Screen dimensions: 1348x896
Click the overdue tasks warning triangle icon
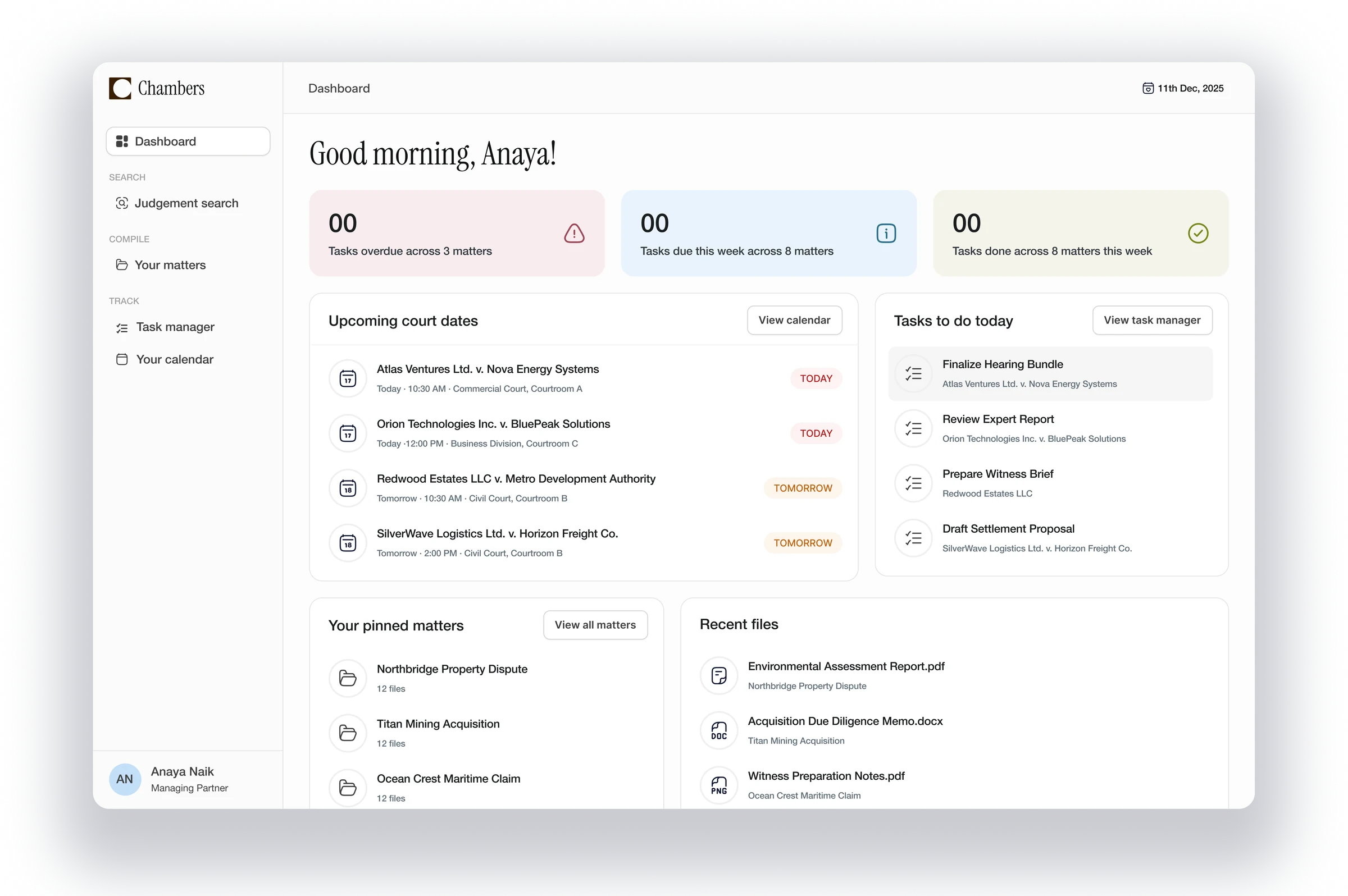click(574, 233)
